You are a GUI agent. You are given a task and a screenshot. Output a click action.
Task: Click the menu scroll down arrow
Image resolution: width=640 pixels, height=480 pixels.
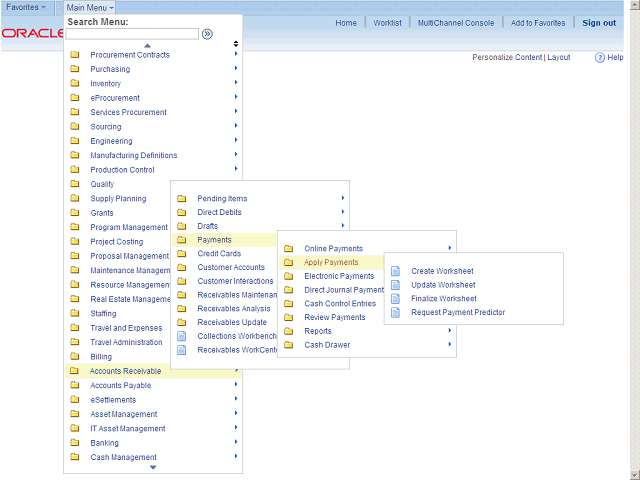[x=153, y=467]
